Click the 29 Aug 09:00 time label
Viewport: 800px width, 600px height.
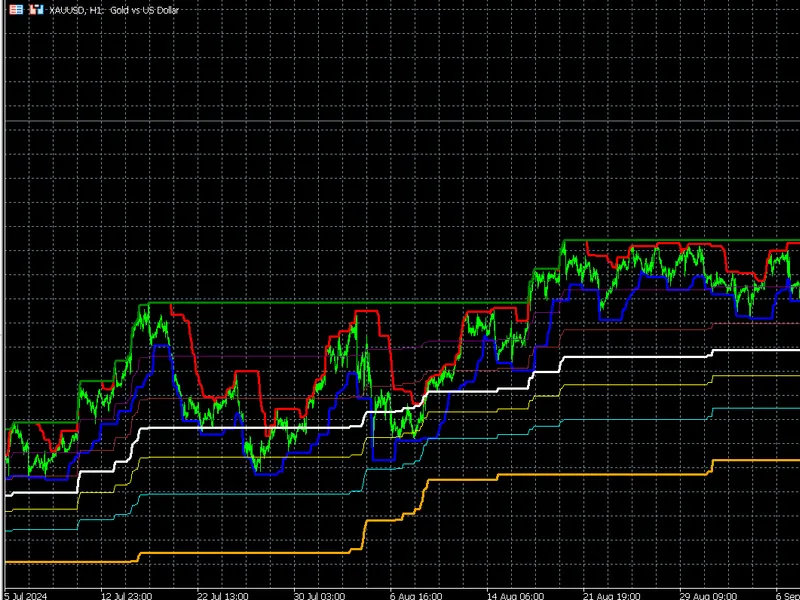tap(706, 595)
